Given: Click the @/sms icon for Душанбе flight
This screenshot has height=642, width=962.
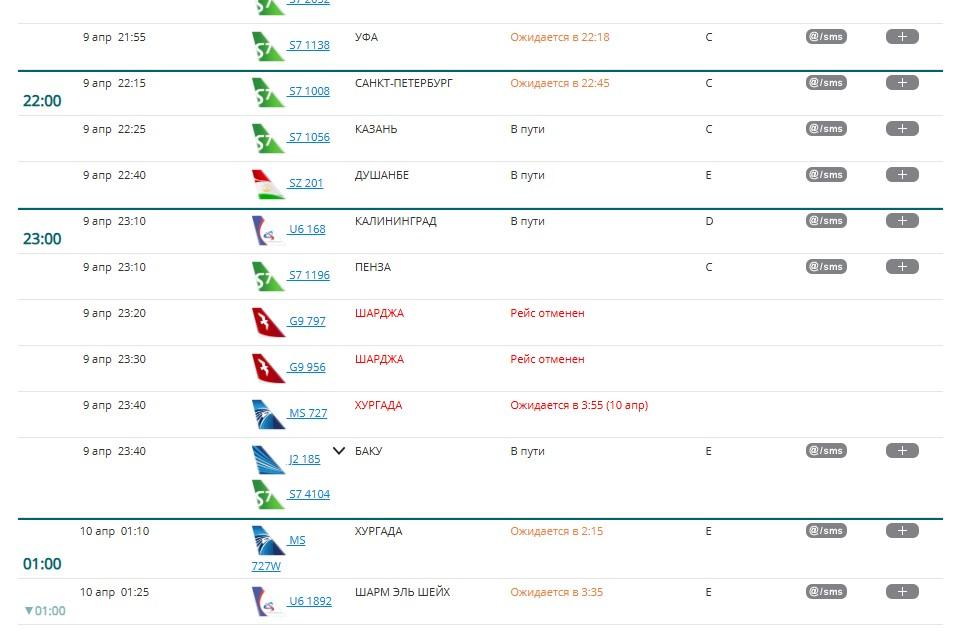Looking at the screenshot, I should 826,175.
